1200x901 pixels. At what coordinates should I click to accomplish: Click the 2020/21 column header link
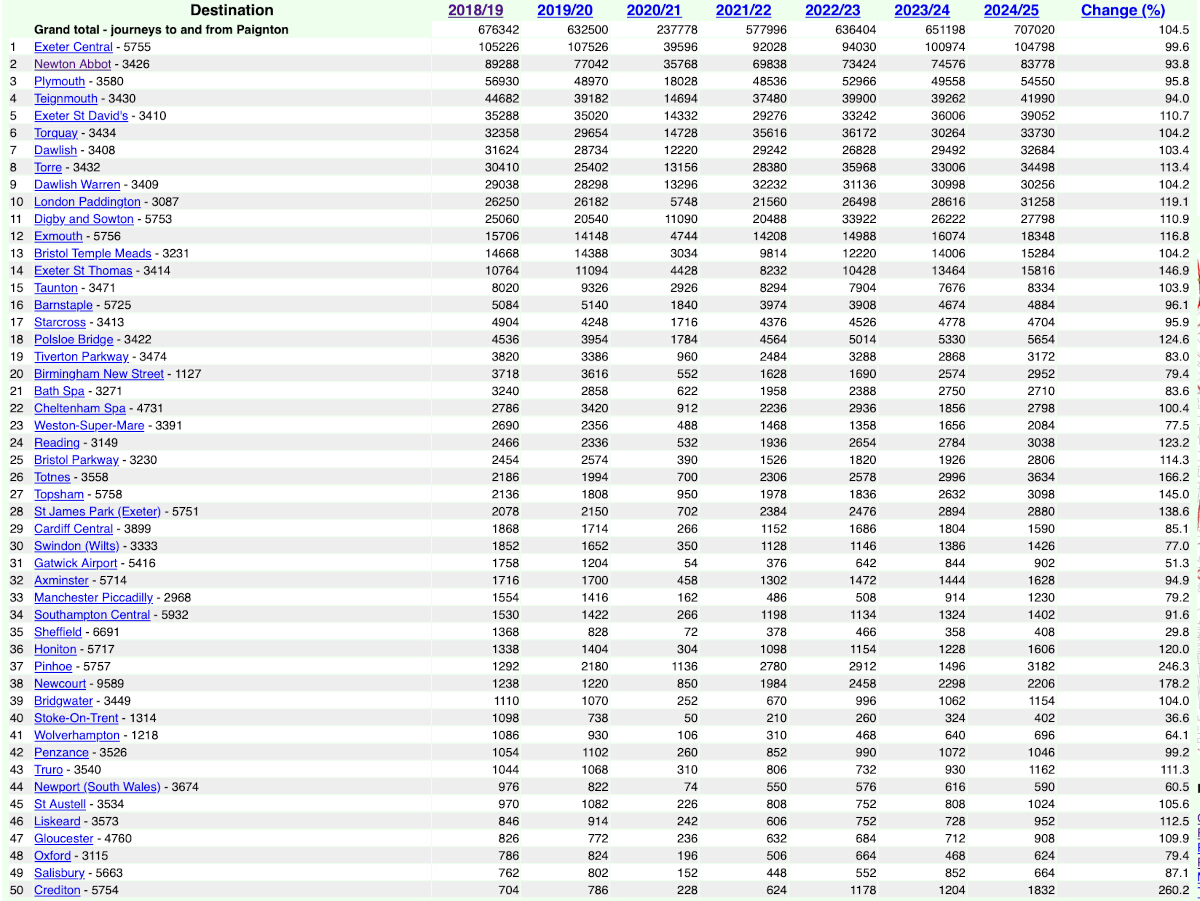(x=654, y=10)
